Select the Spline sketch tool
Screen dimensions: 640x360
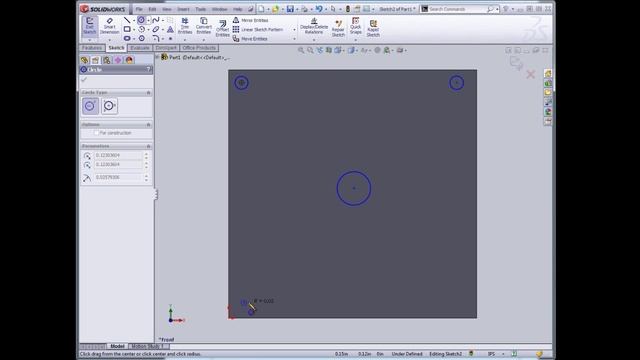click(156, 20)
